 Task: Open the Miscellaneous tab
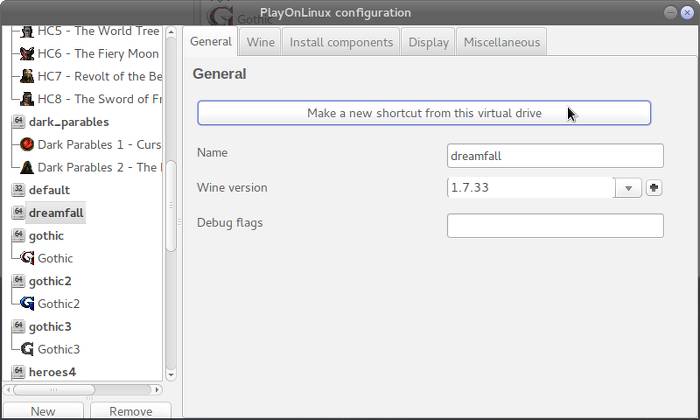click(502, 42)
